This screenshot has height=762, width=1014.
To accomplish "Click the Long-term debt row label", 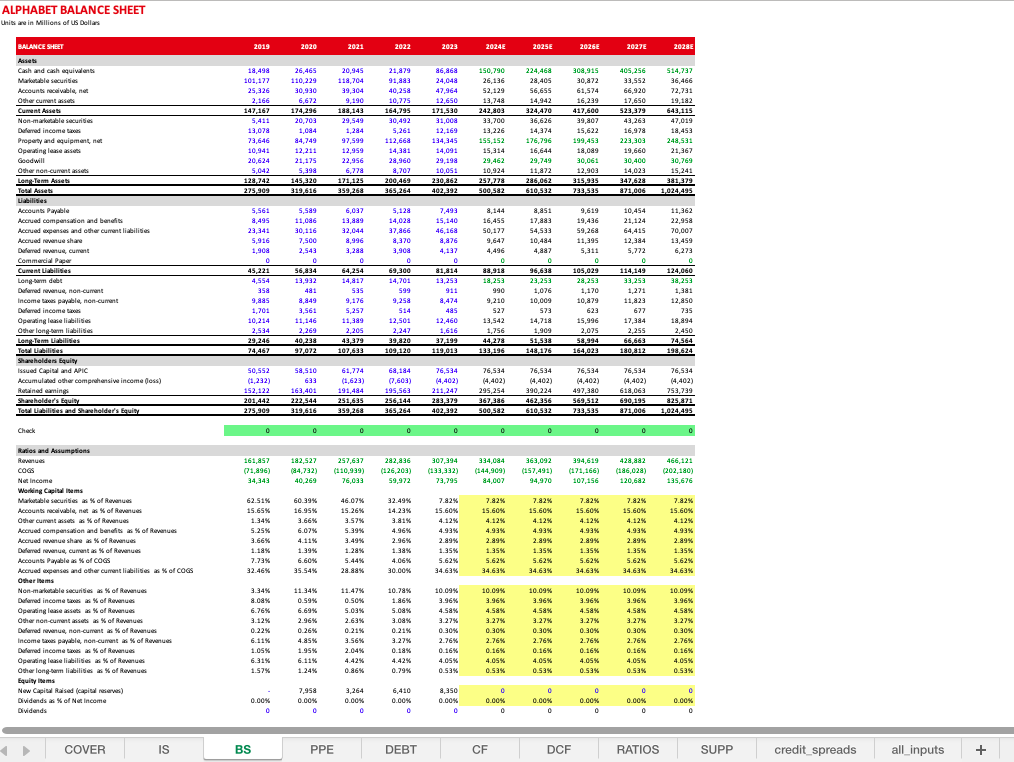I will 39,281.
